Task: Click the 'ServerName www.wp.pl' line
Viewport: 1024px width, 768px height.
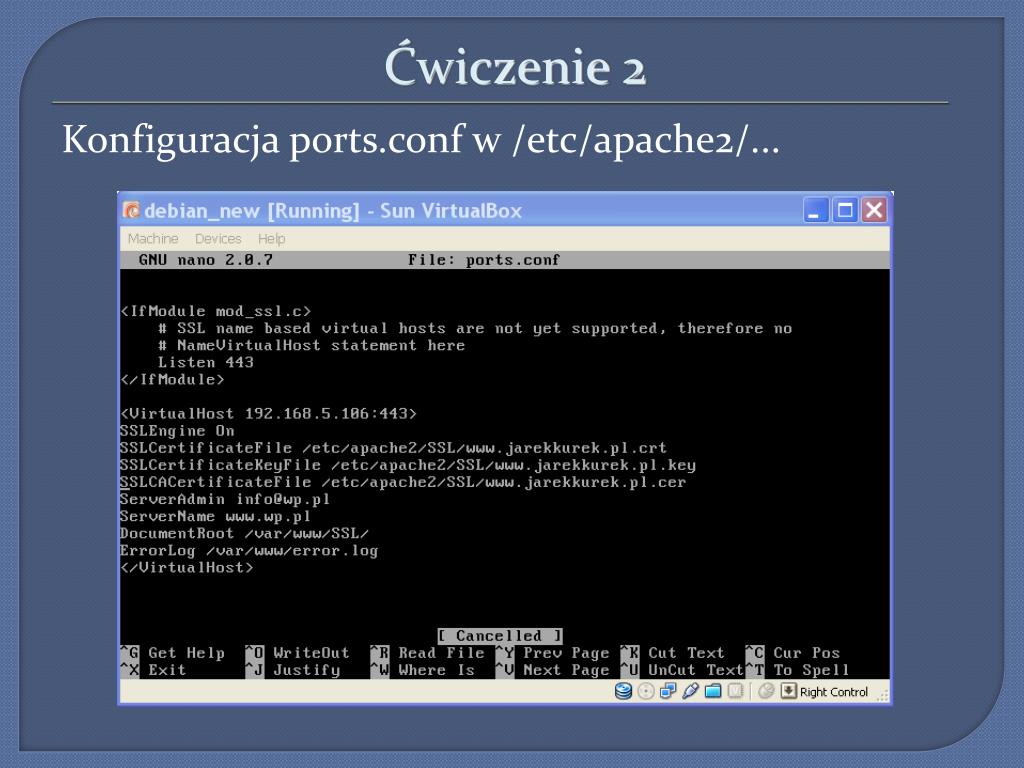Action: [x=216, y=517]
